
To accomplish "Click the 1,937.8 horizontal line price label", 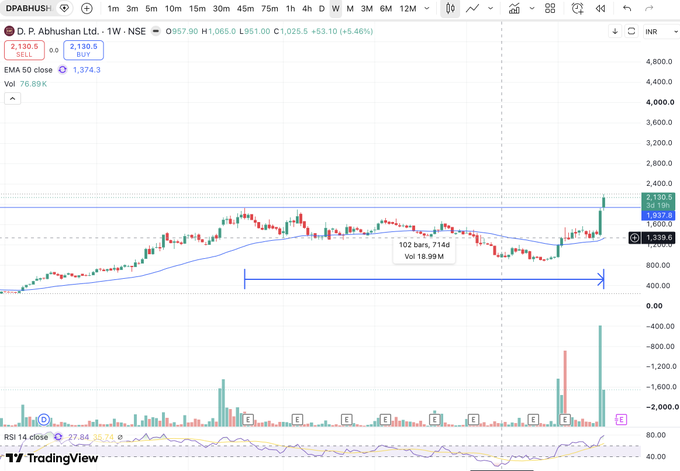I will (x=658, y=216).
